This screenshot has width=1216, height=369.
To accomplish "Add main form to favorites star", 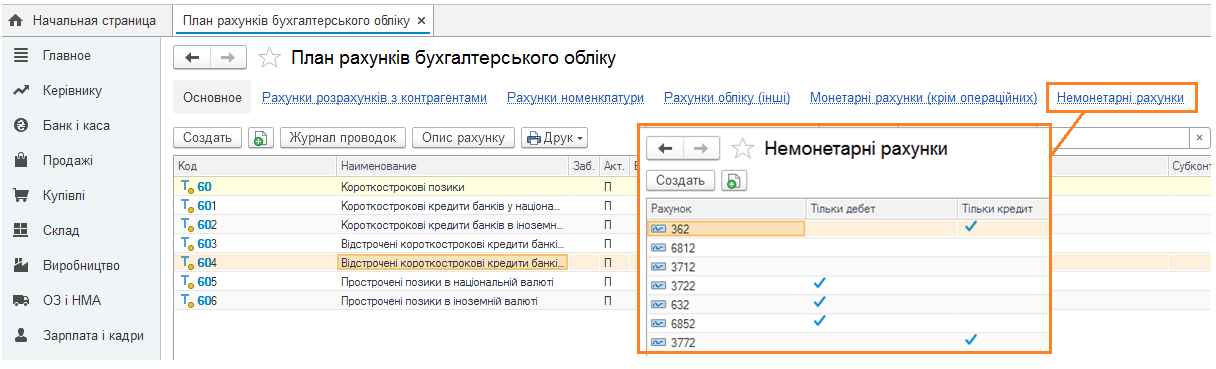I will point(269,58).
